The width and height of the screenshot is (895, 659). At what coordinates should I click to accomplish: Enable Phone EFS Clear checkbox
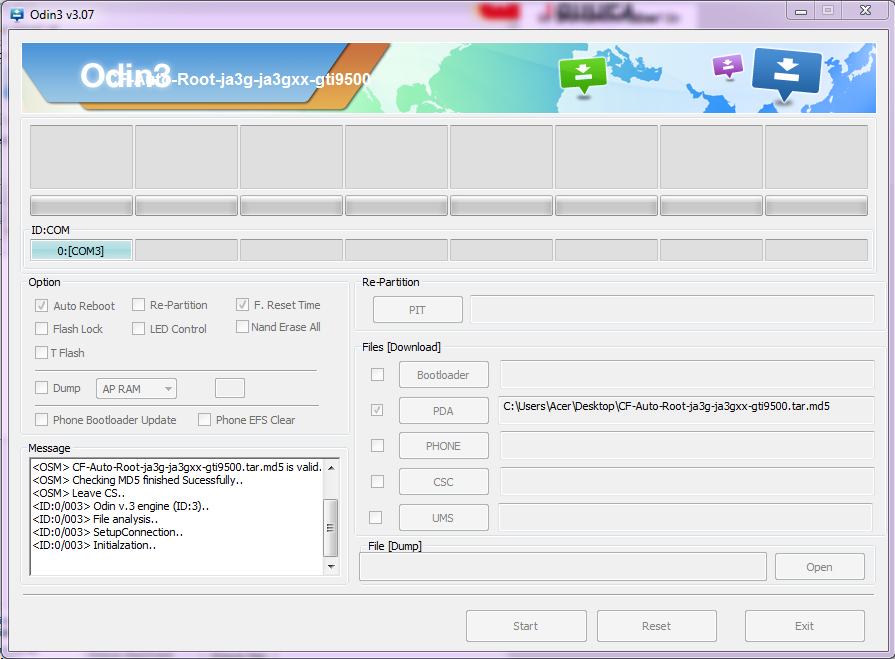pyautogui.click(x=204, y=420)
